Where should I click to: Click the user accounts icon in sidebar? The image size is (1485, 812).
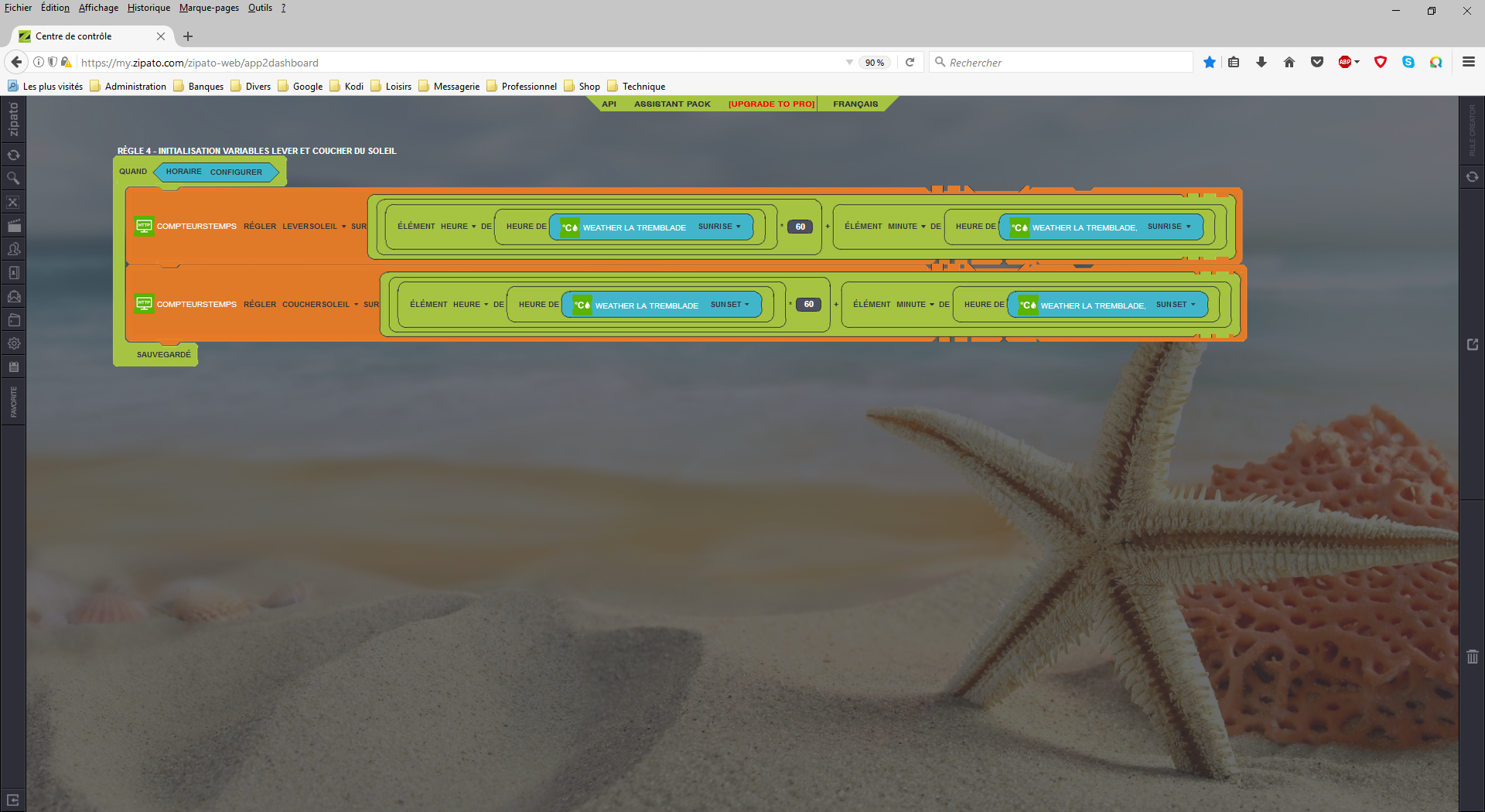pos(13,249)
